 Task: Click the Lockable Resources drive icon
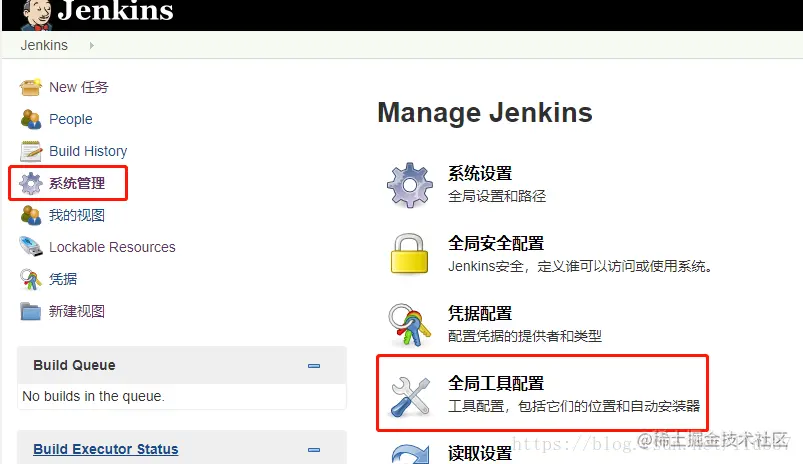(31, 246)
